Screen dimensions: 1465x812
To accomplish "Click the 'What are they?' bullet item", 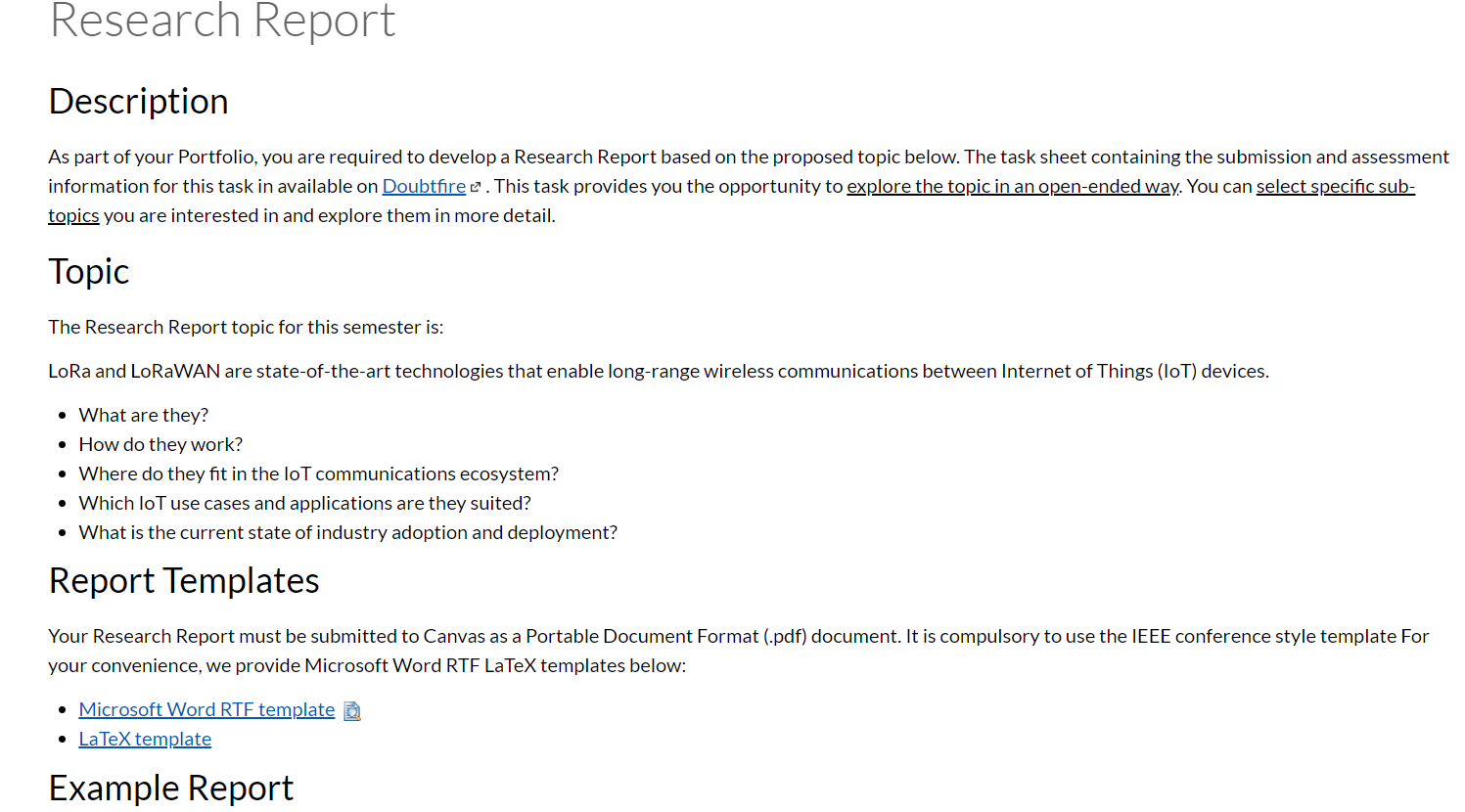I will point(144,415).
